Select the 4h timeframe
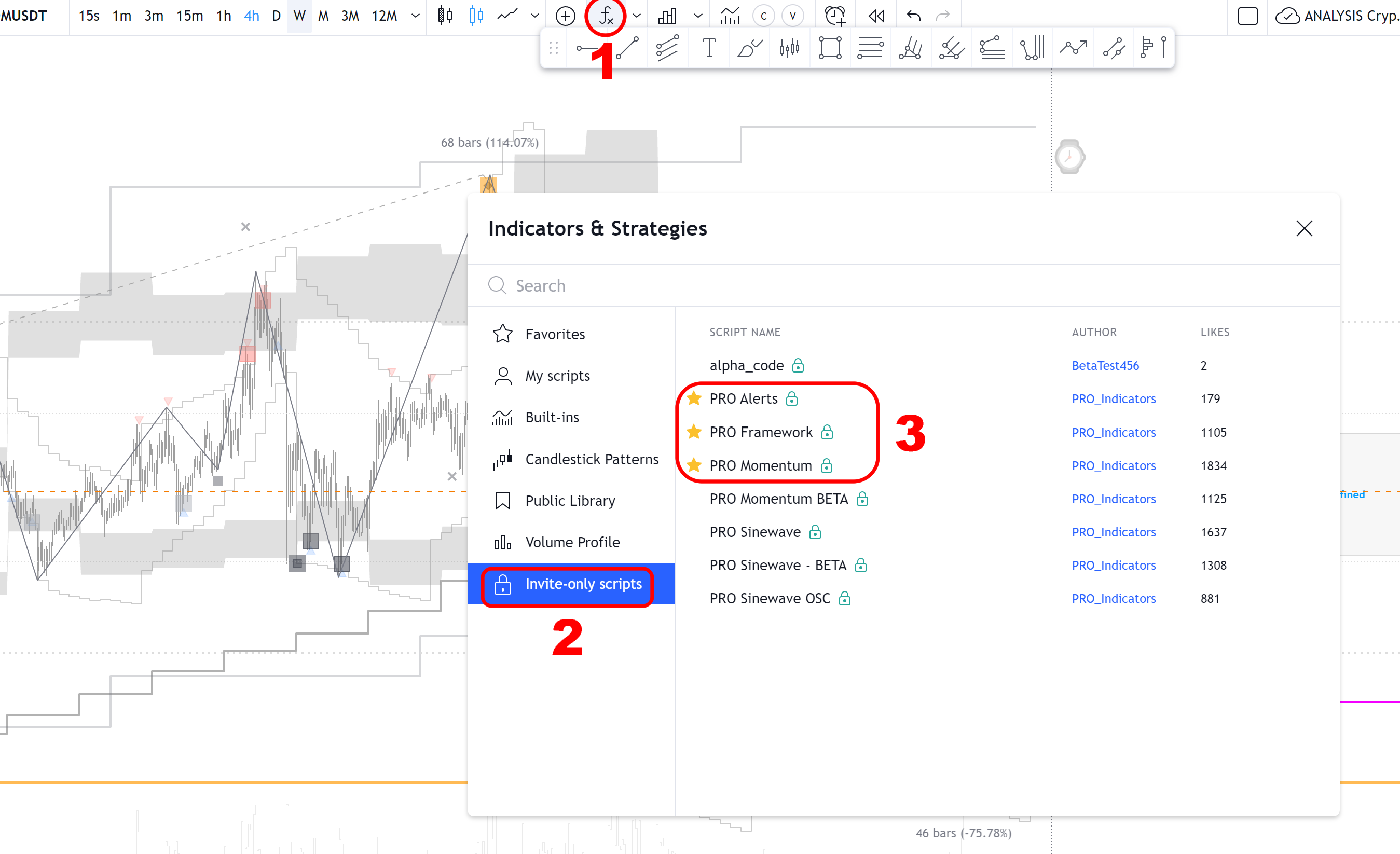 click(x=251, y=16)
